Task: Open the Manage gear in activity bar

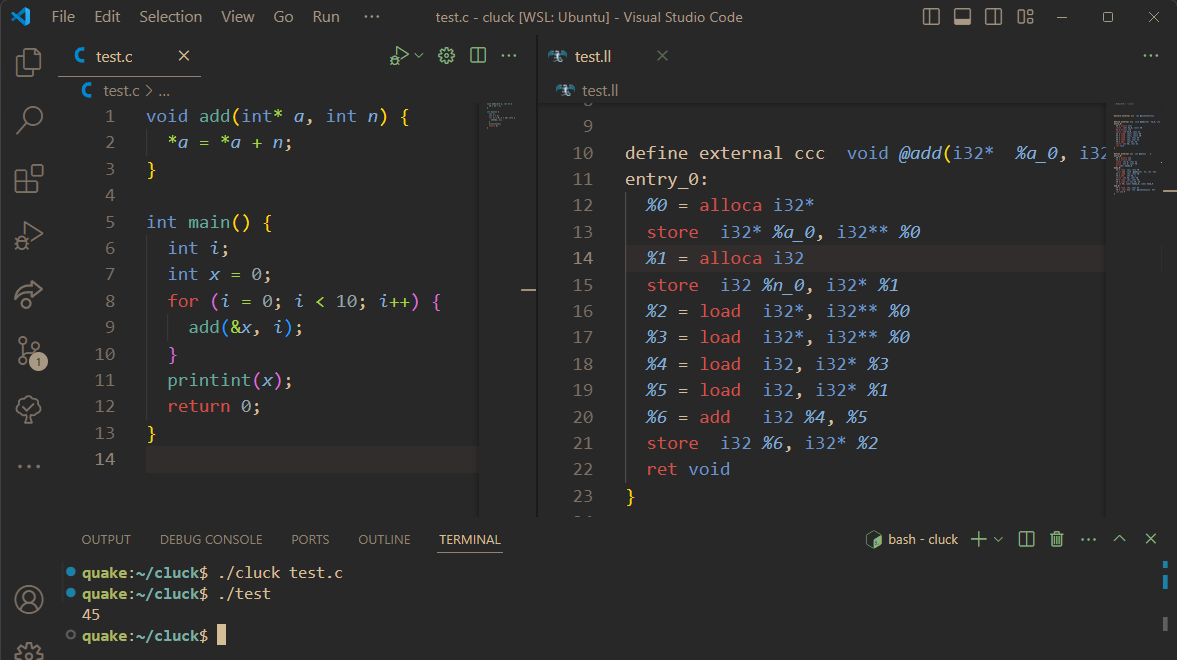Action: [29, 650]
